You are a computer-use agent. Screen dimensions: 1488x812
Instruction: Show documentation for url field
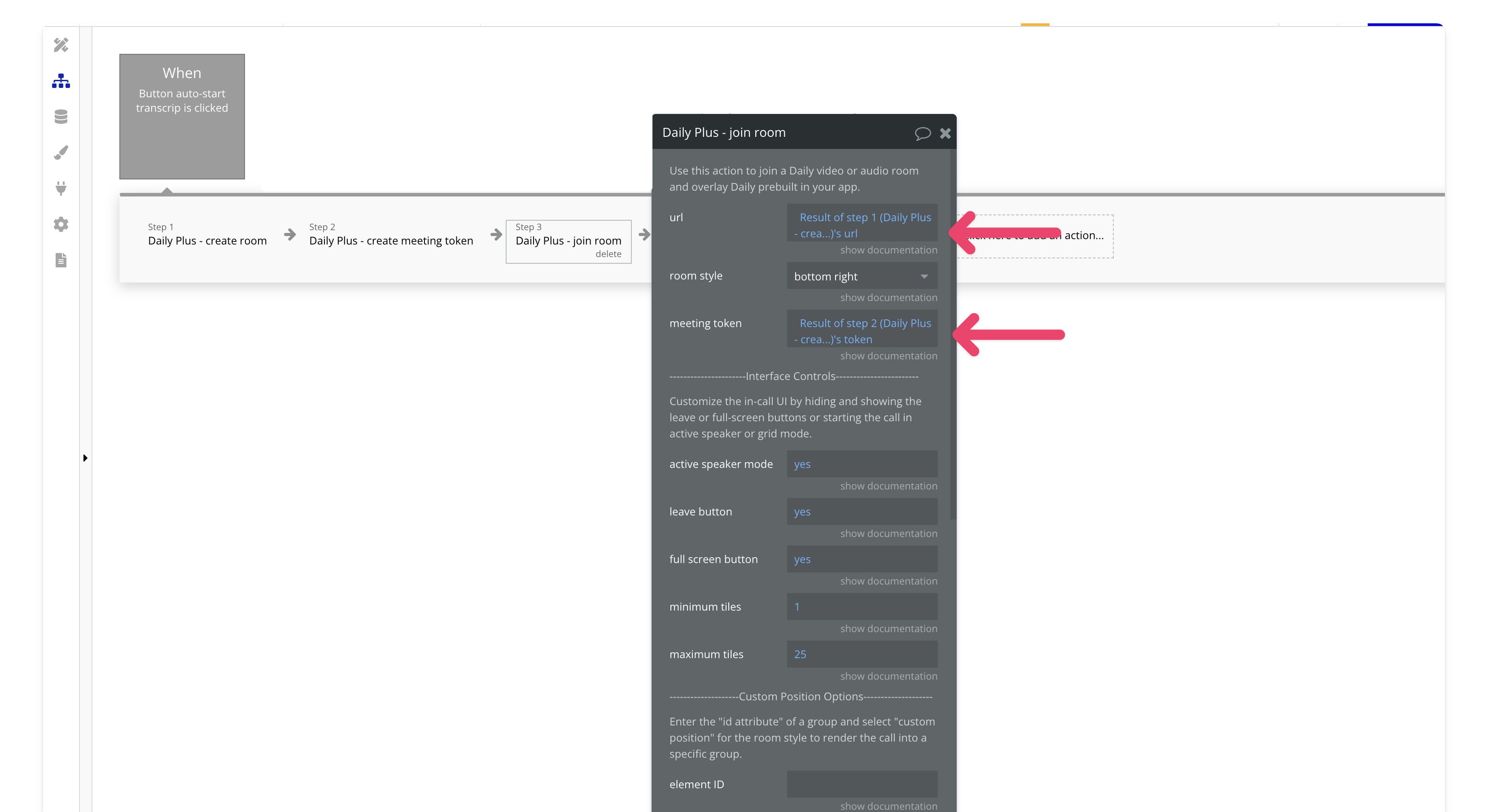pos(888,250)
